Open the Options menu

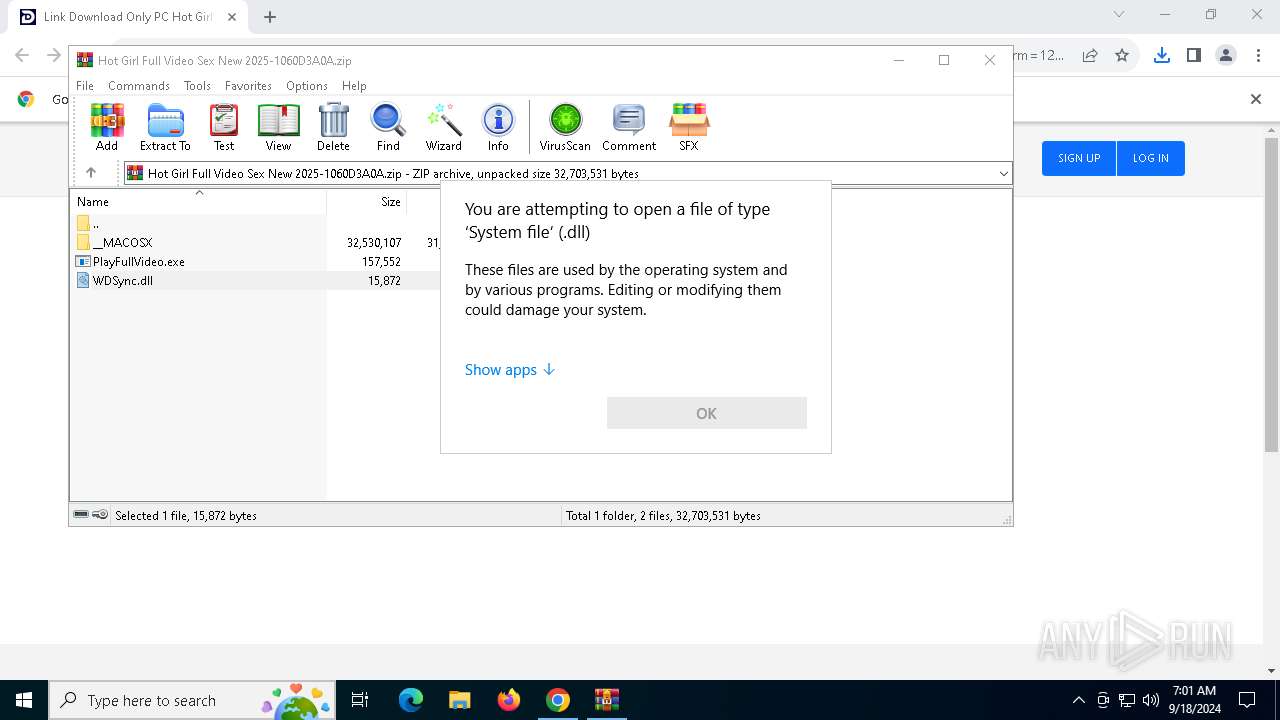click(307, 86)
